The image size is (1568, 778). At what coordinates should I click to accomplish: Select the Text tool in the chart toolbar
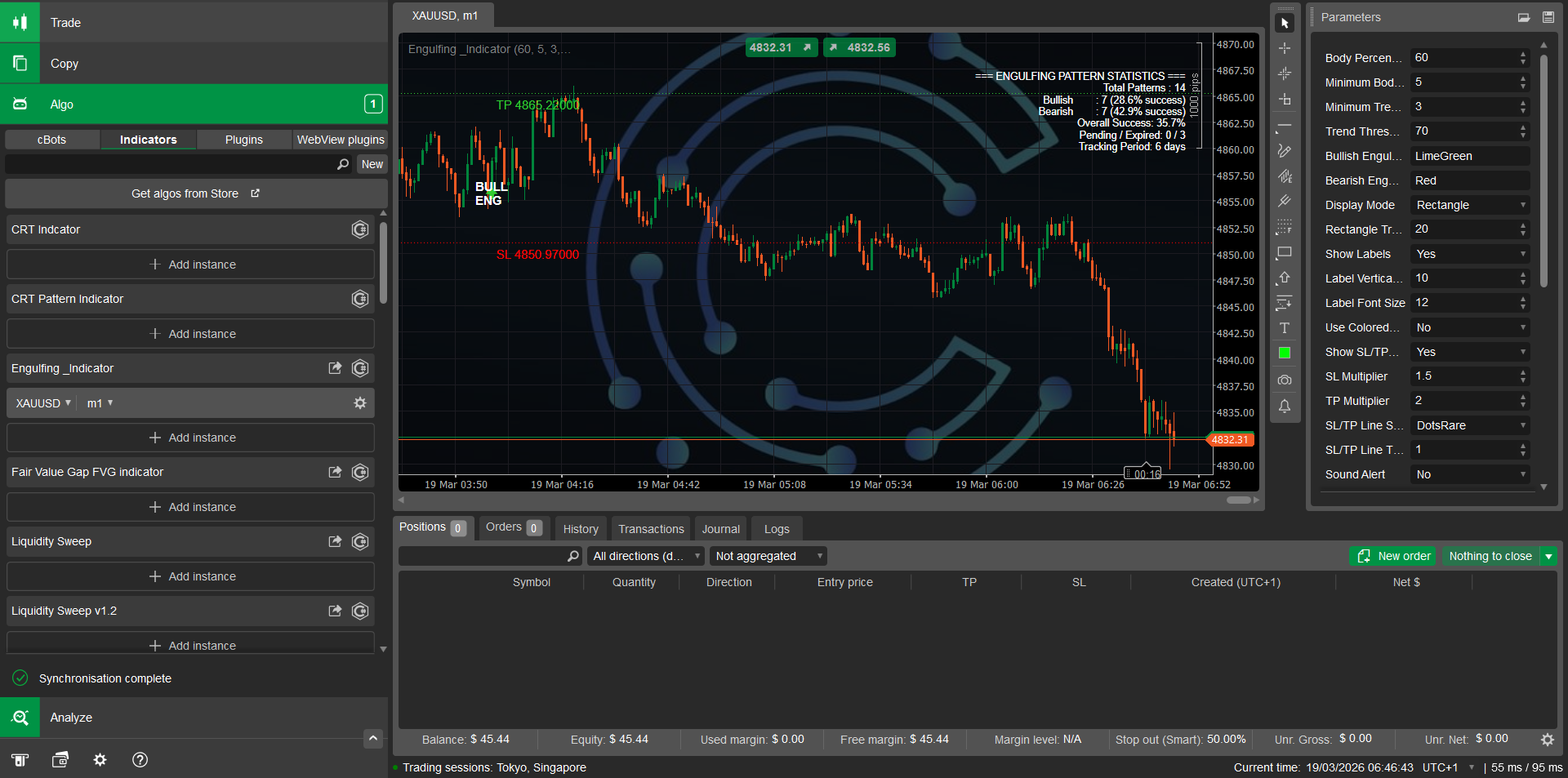1285,328
